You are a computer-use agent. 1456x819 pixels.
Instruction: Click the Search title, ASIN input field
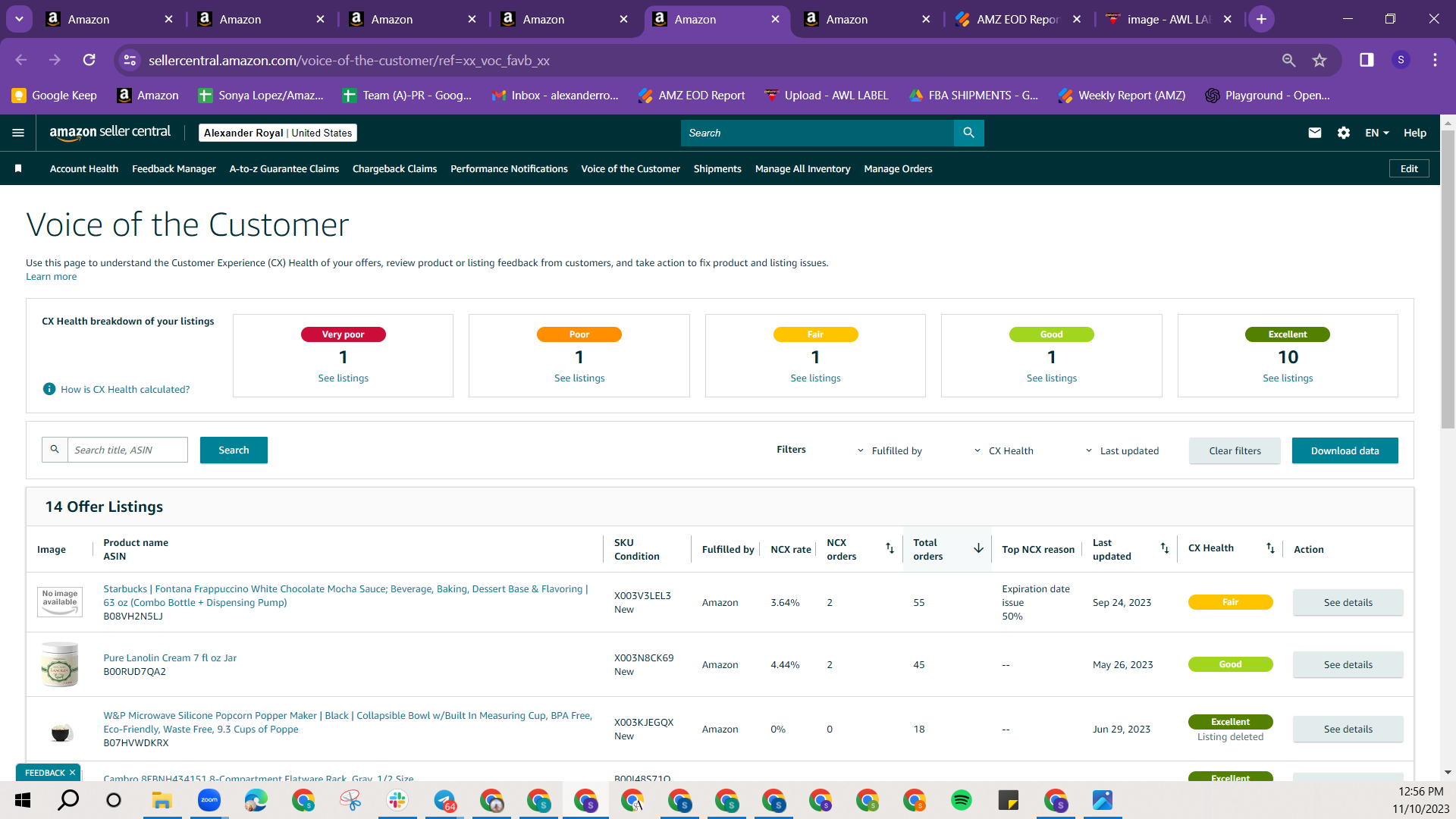click(127, 450)
